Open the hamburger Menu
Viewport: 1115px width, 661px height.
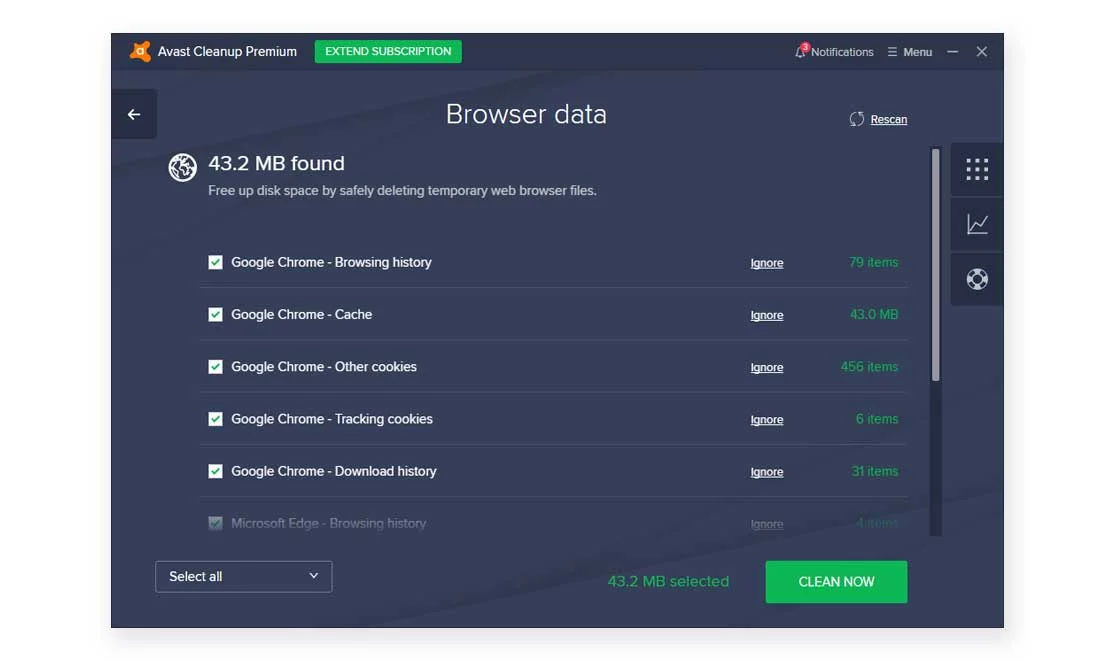coord(909,52)
